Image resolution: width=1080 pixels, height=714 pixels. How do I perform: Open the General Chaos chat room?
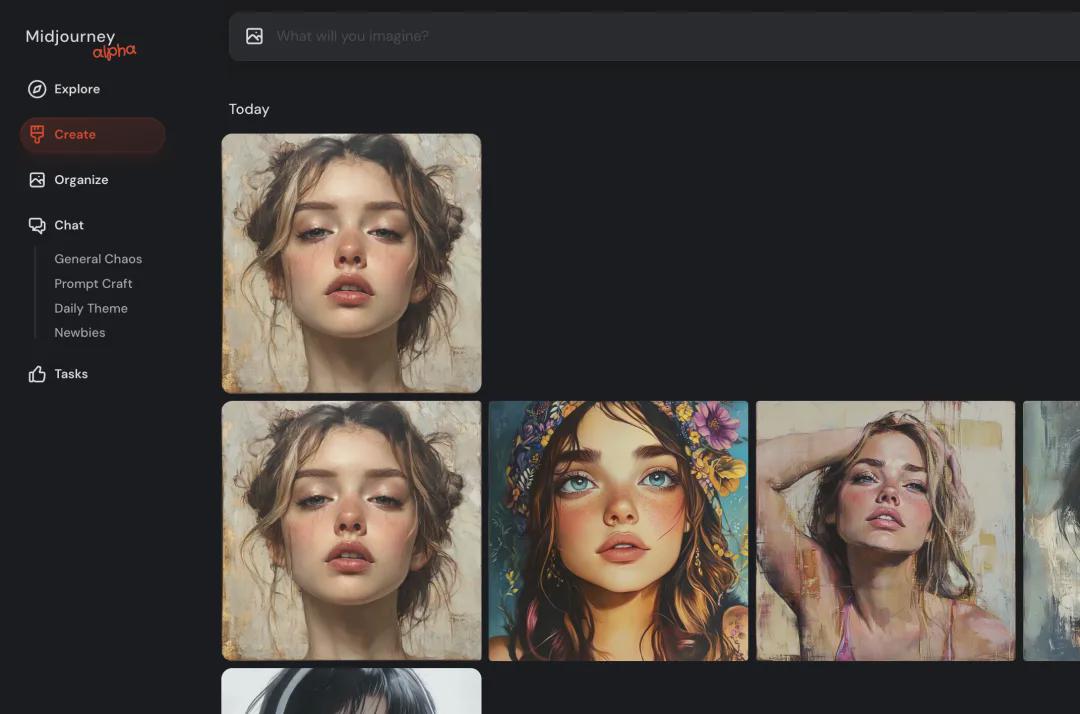pos(98,259)
